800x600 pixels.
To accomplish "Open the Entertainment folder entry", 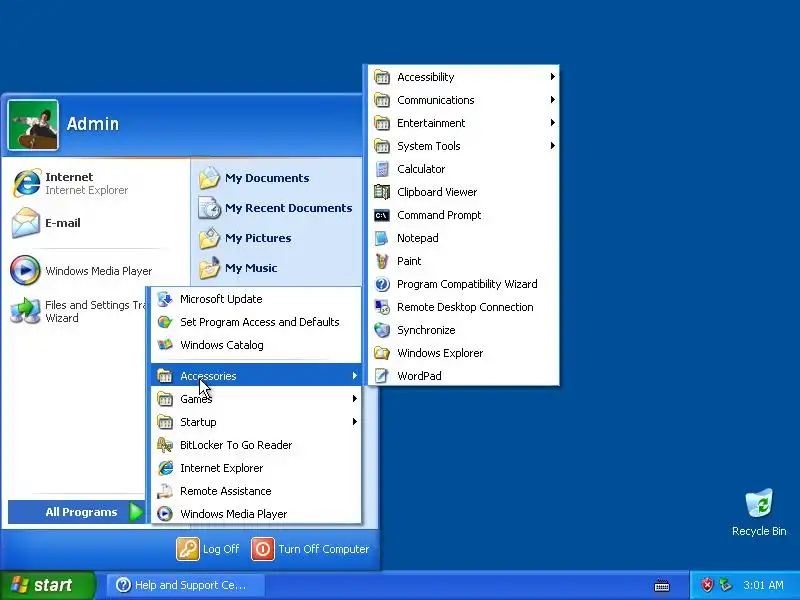I will click(x=463, y=122).
